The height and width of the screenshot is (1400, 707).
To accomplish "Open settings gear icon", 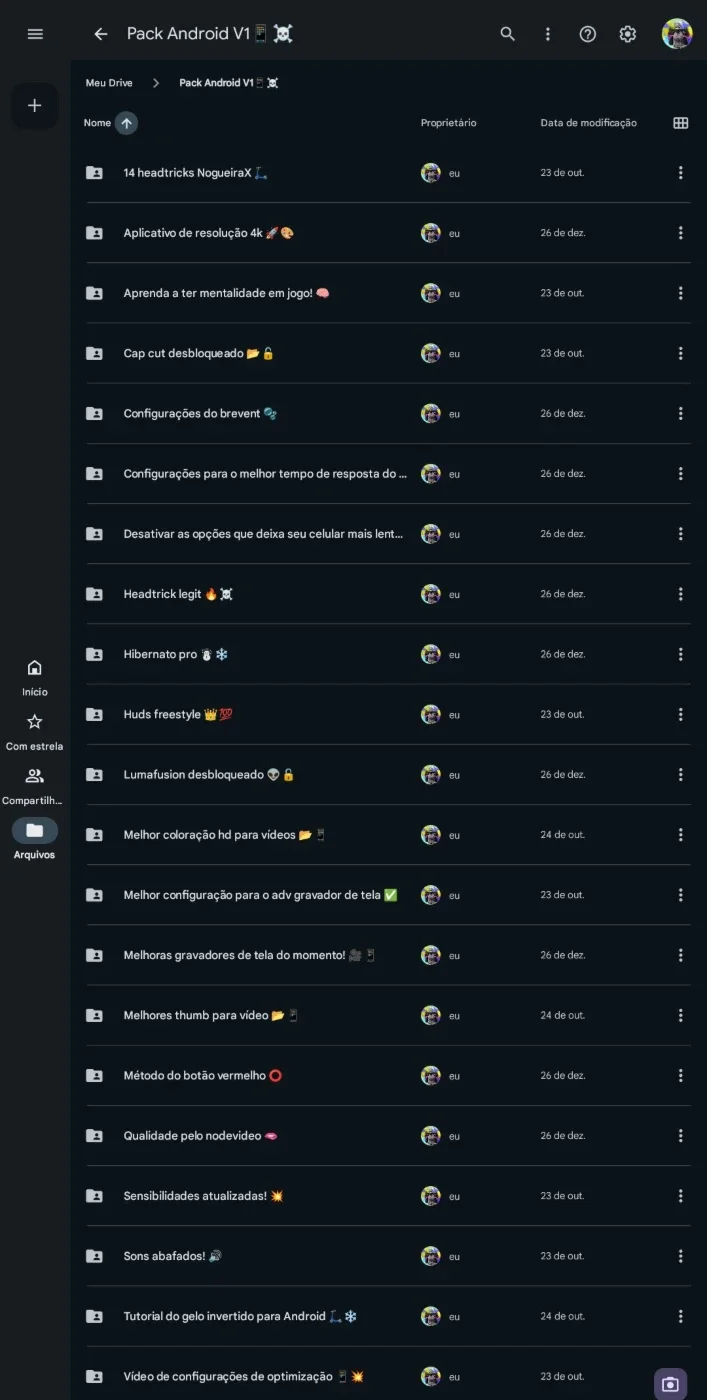I will click(628, 34).
